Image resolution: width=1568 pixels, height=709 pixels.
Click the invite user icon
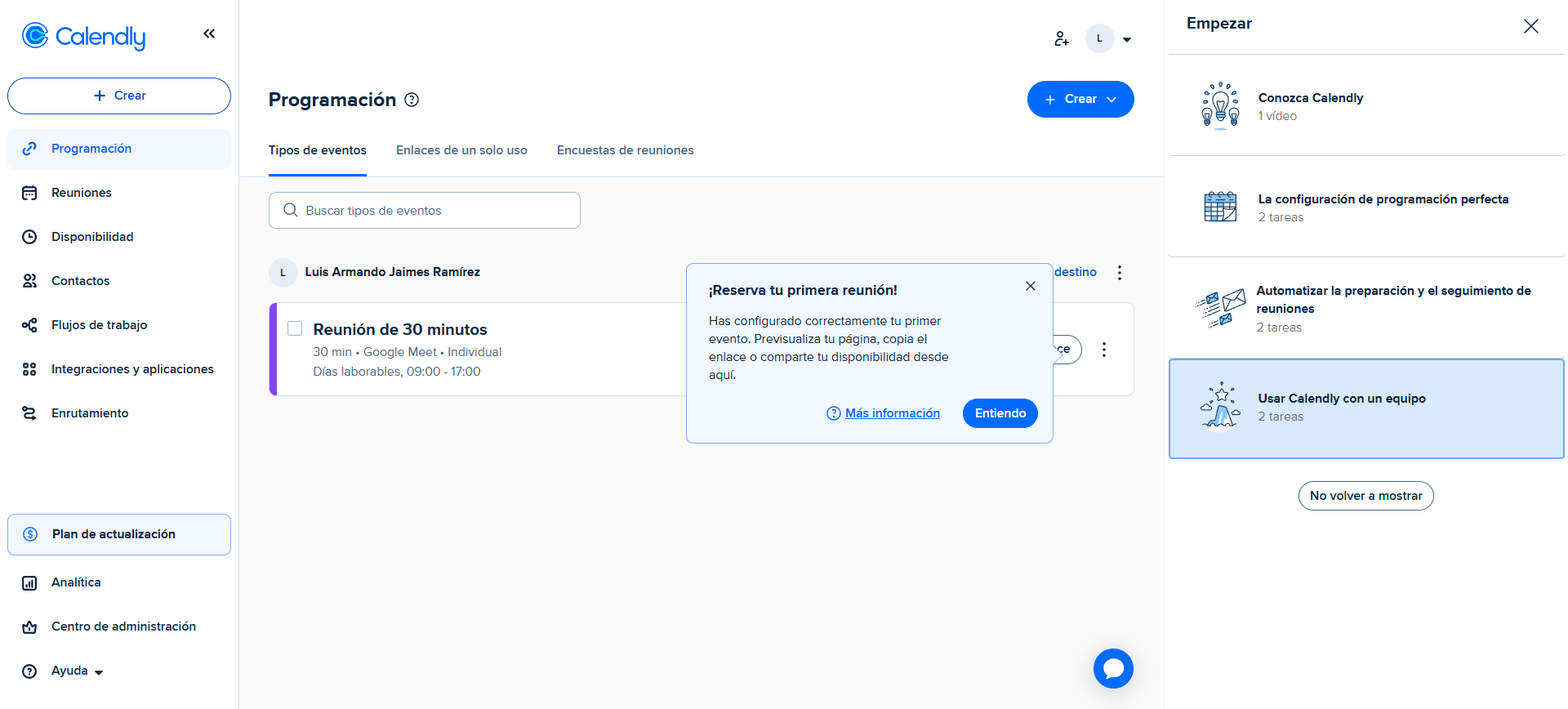1061,38
